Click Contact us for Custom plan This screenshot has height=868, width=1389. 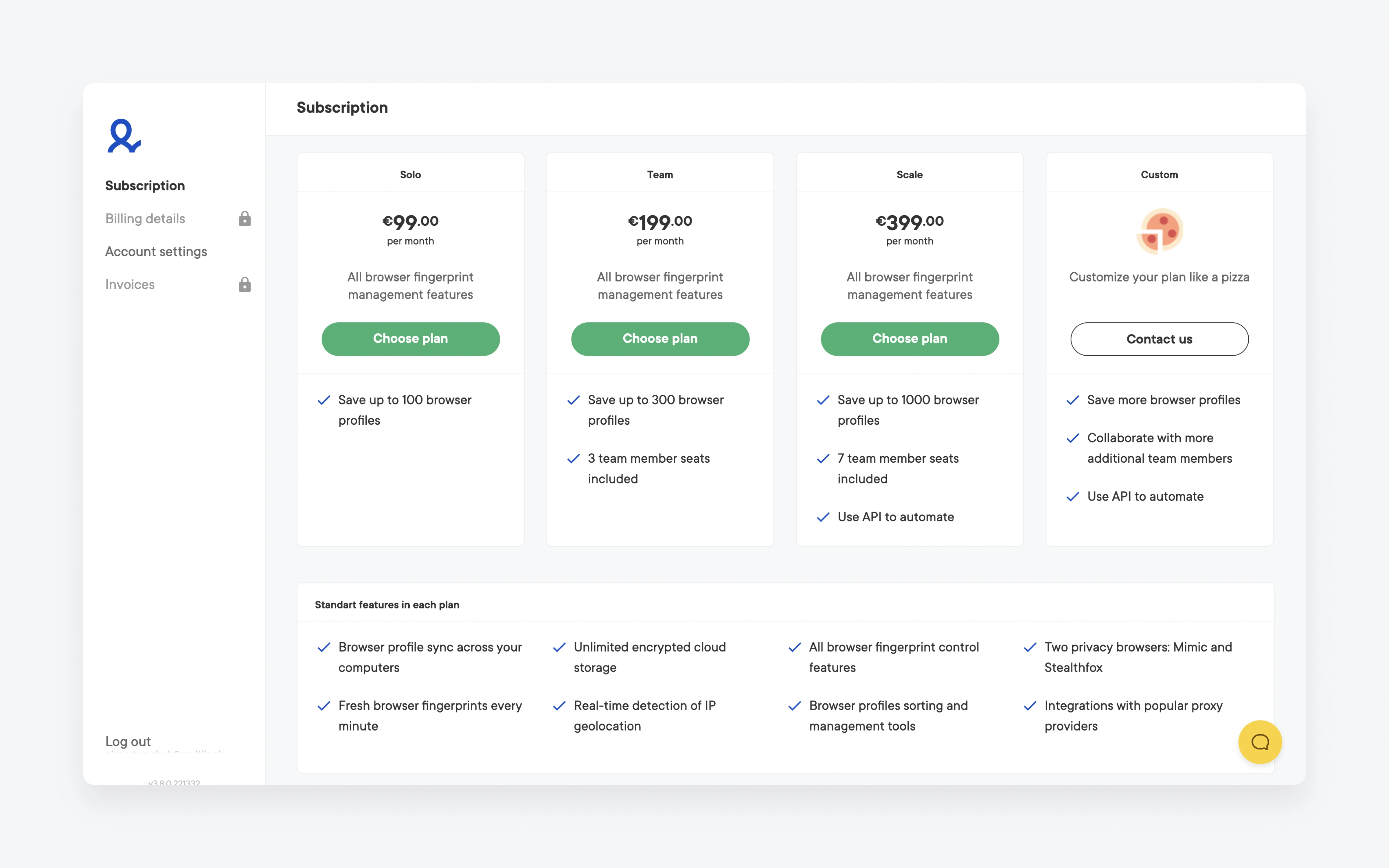pyautogui.click(x=1160, y=339)
